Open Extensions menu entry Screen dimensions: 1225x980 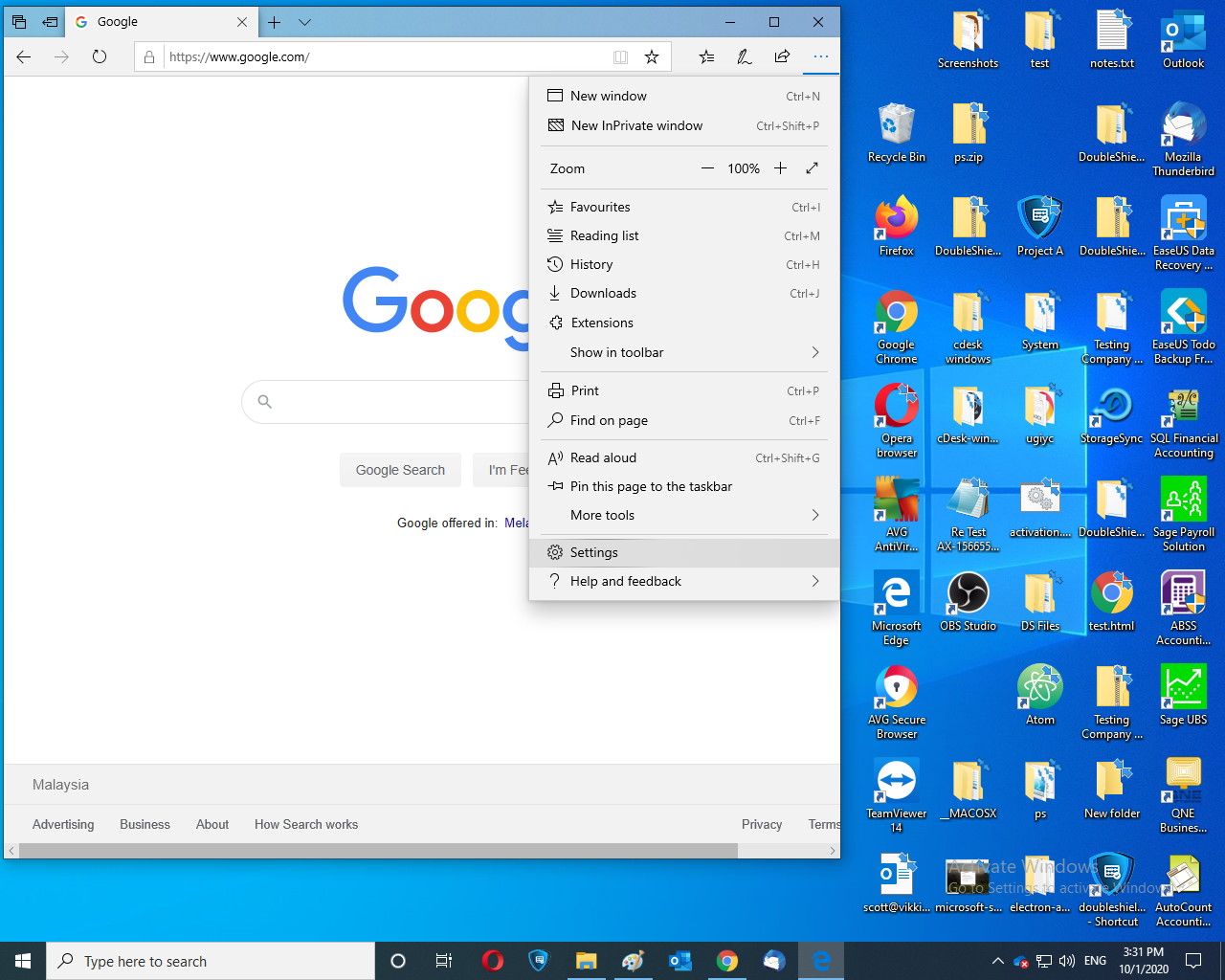[684, 323]
